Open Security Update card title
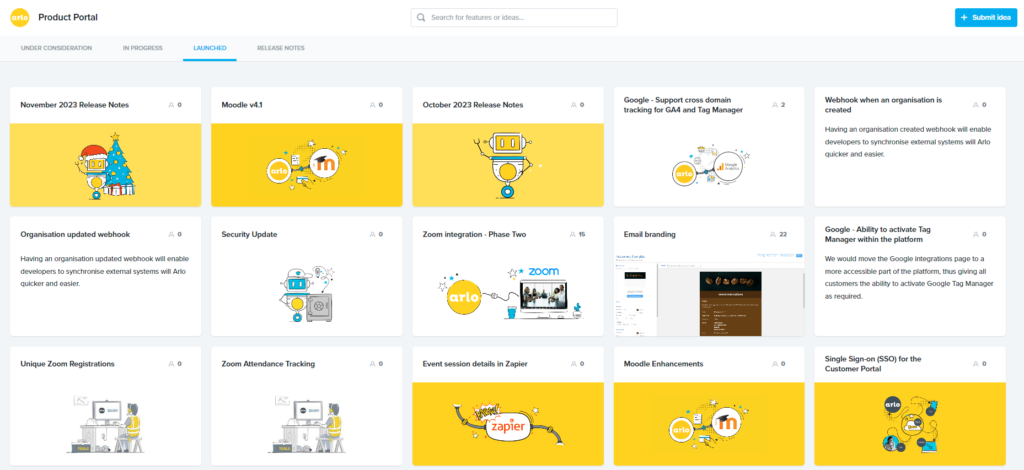 click(249, 234)
